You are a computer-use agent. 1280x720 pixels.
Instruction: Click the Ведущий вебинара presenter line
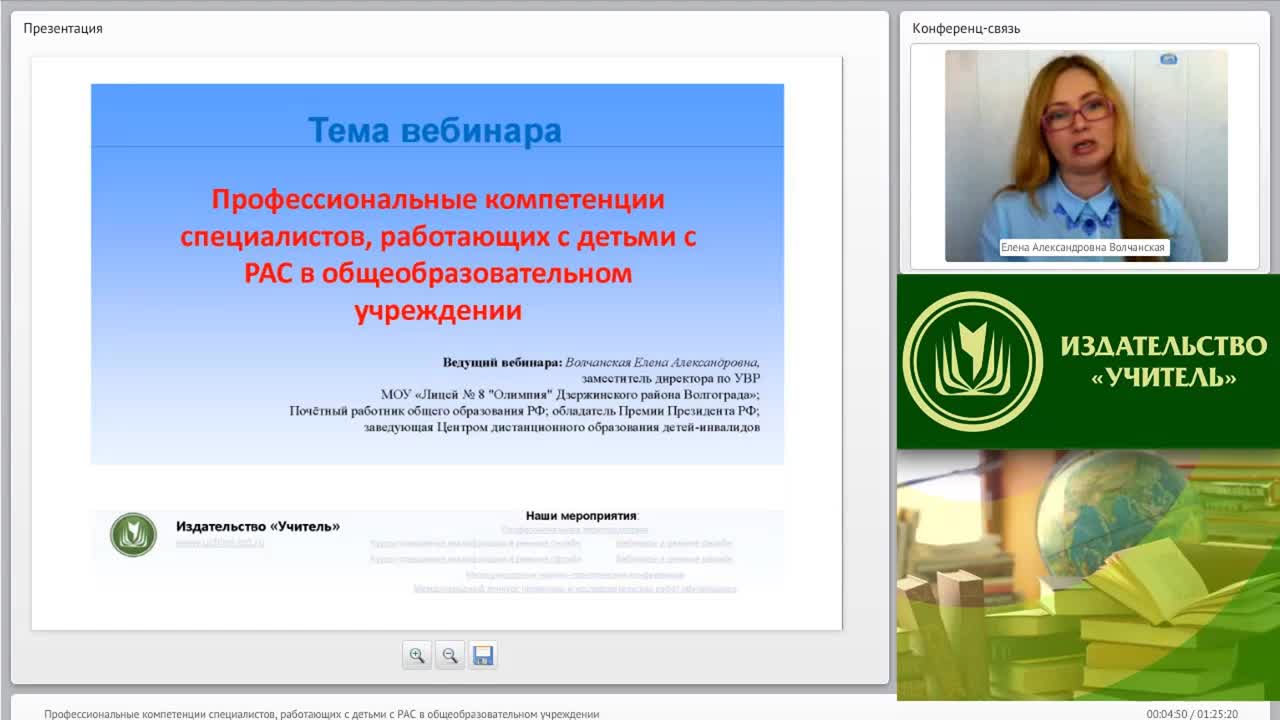601,362
